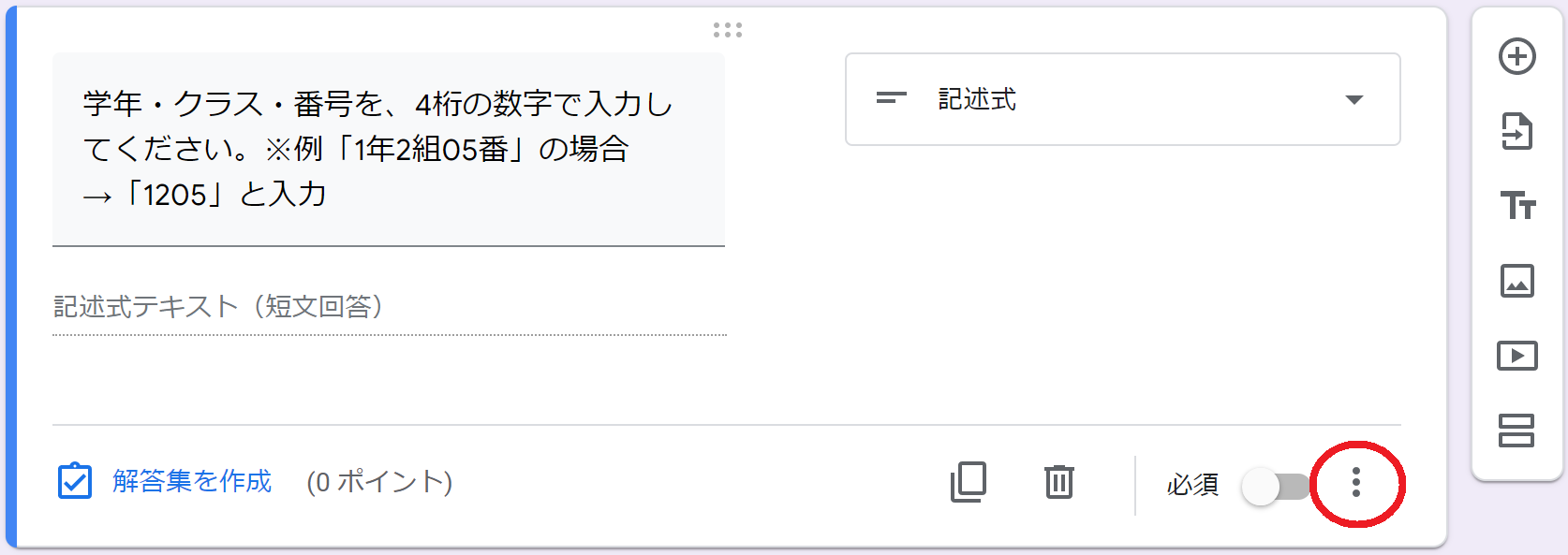The width and height of the screenshot is (1568, 555).
Task: Insert an image via the sidebar
Action: point(1517,280)
